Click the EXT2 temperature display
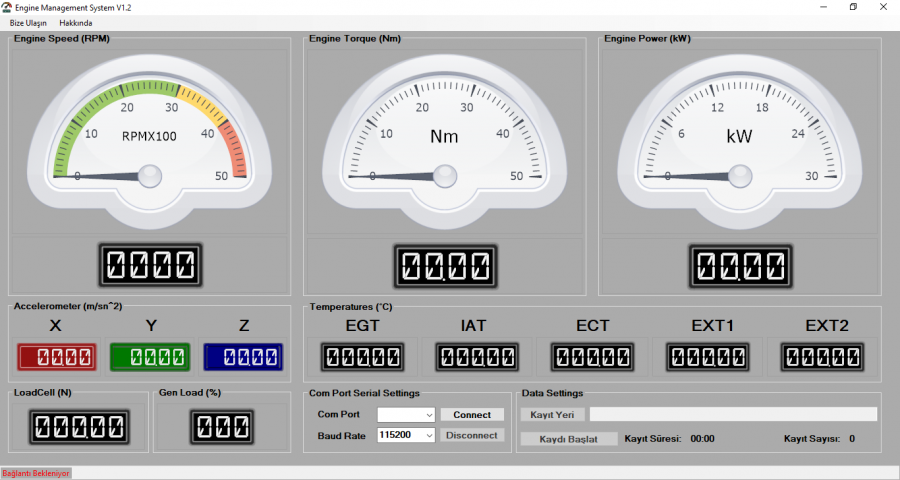 (x=823, y=357)
